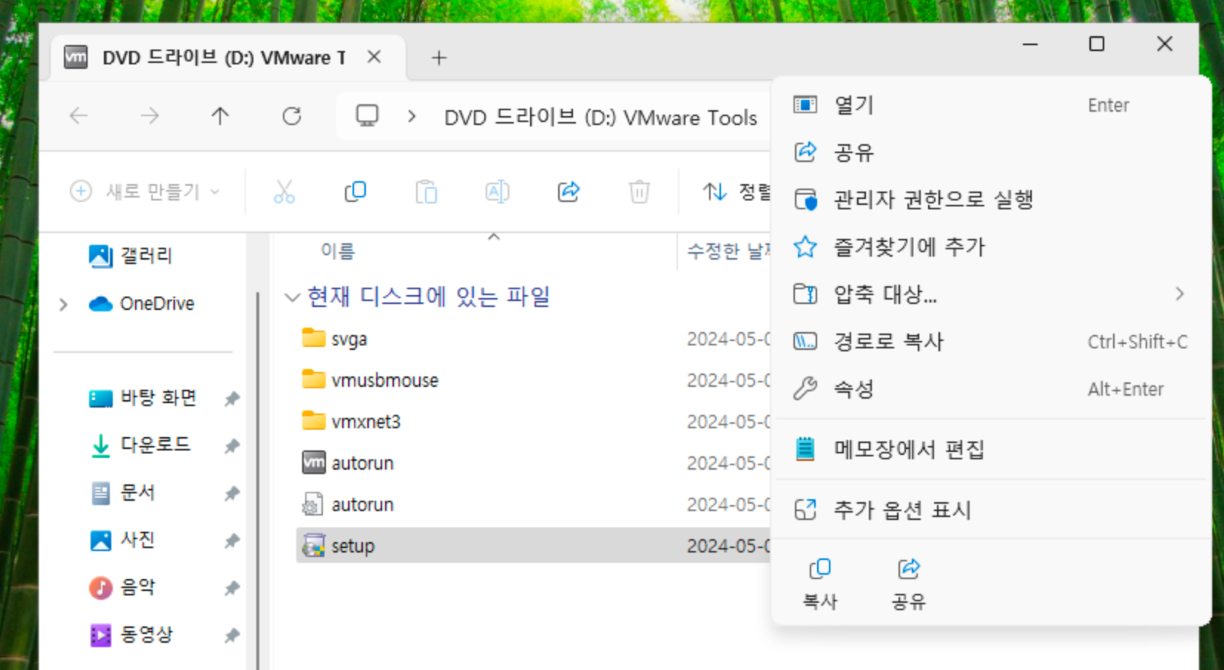
Task: Click the Forward navigation arrow
Action: click(x=150, y=116)
